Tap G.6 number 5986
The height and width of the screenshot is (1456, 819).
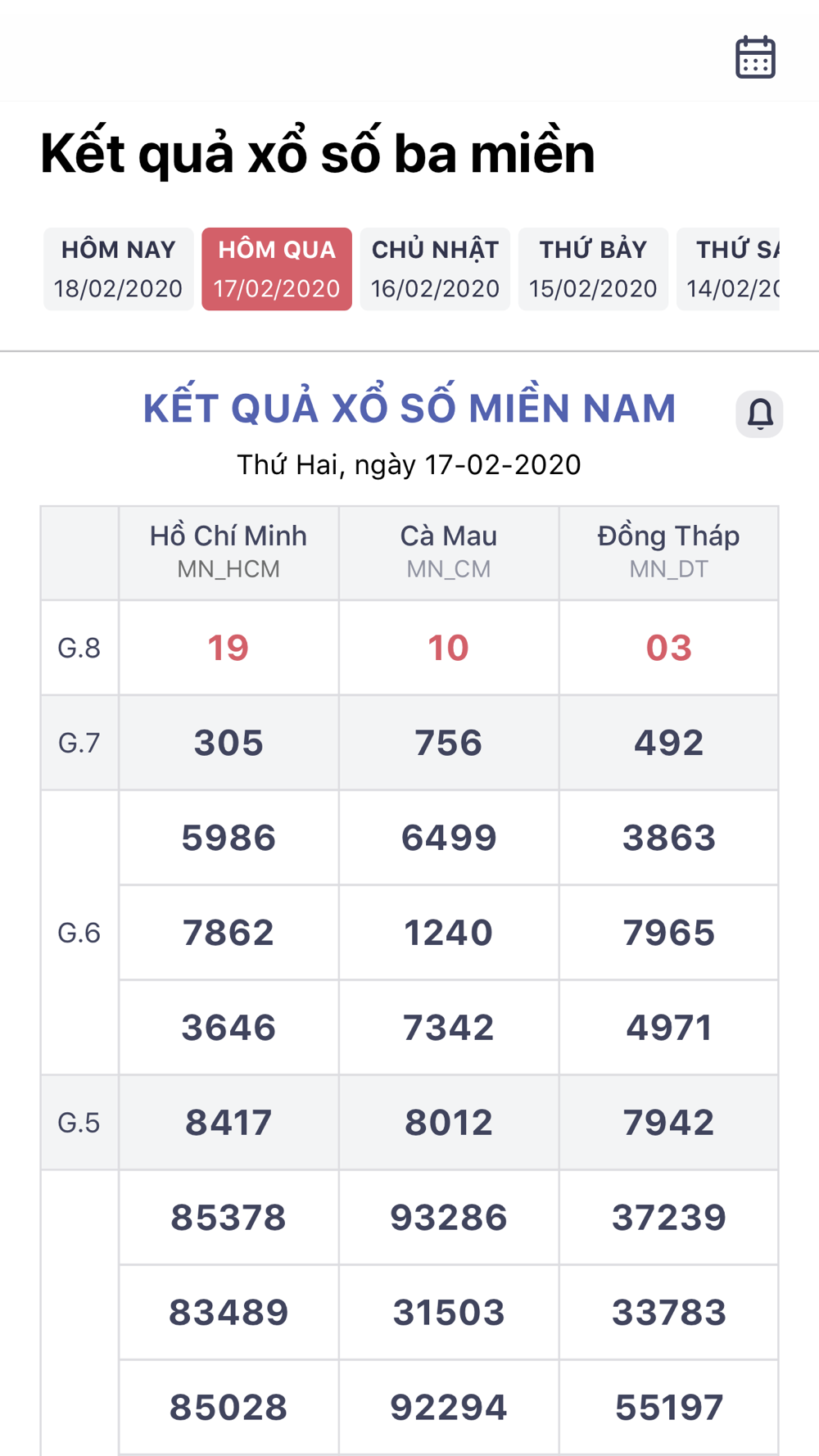click(x=229, y=838)
